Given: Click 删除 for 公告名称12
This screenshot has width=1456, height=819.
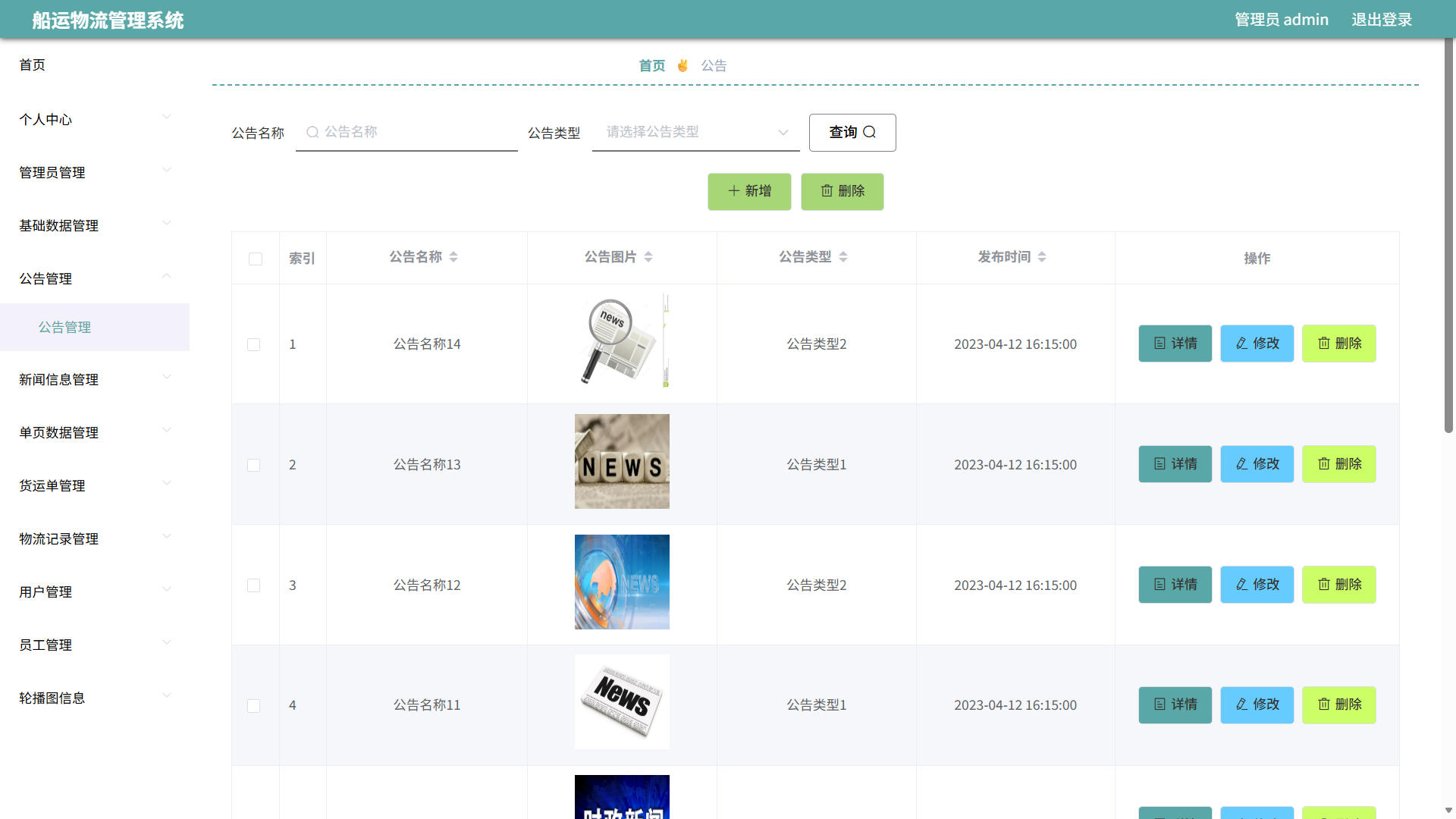Looking at the screenshot, I should tap(1339, 585).
